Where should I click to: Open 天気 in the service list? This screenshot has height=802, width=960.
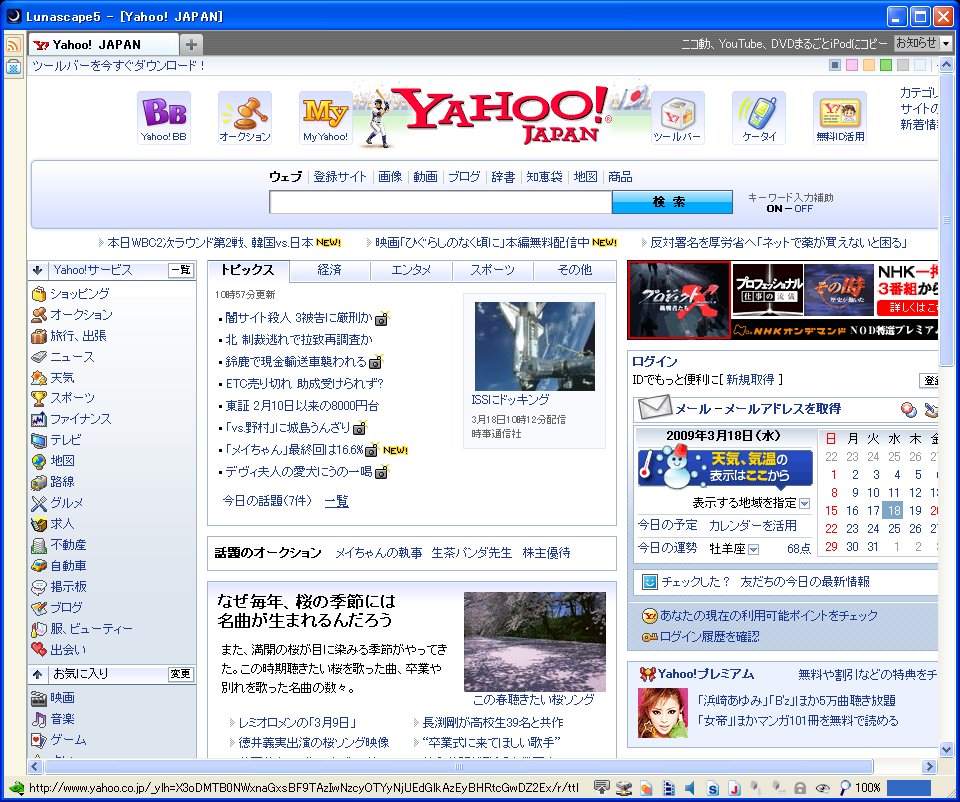[62, 378]
